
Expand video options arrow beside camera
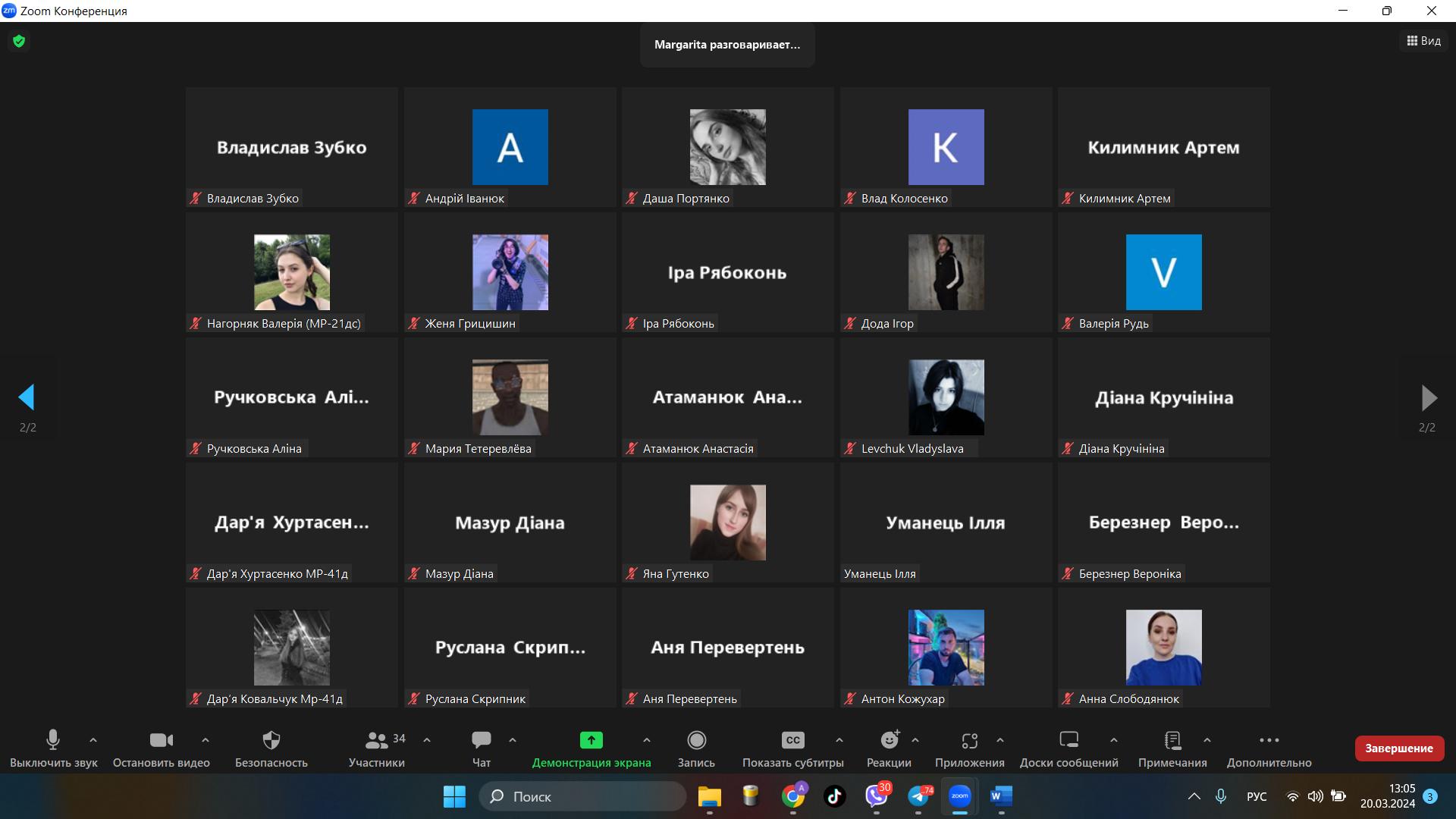click(x=206, y=739)
